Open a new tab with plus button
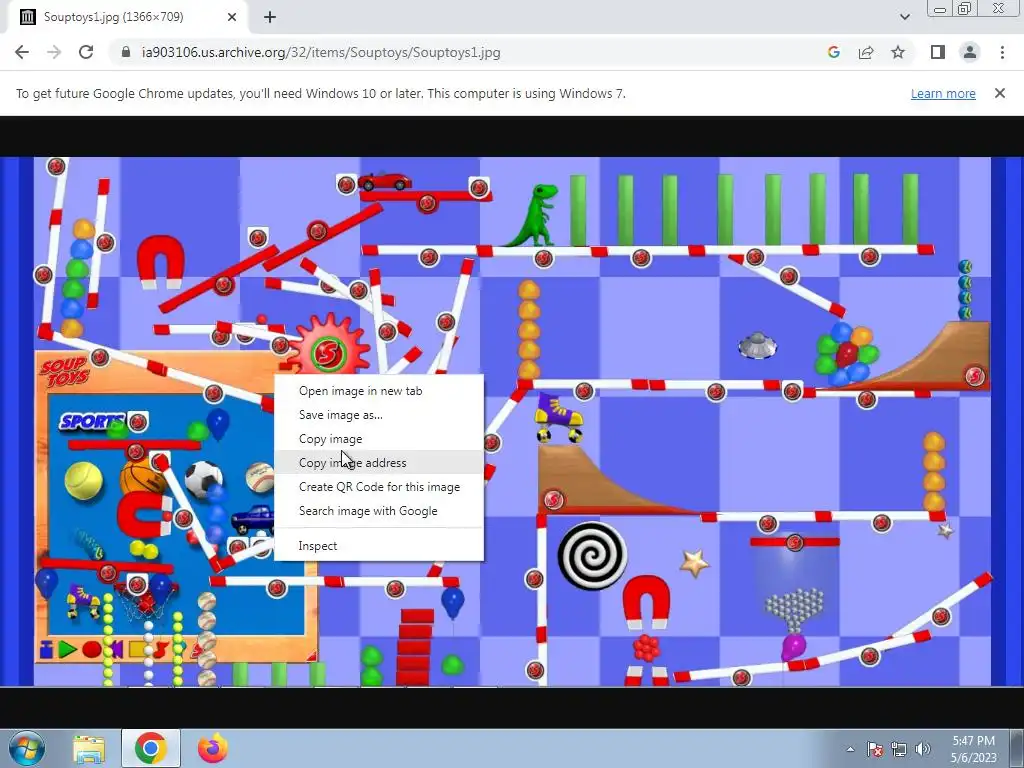1024x768 pixels. [x=270, y=17]
